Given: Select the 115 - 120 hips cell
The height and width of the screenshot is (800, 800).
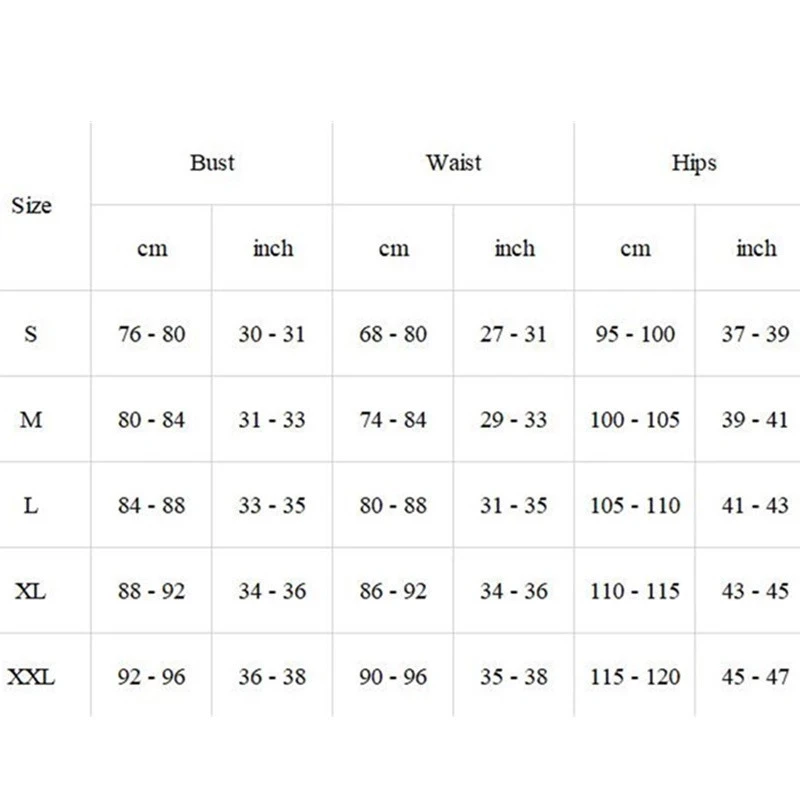Looking at the screenshot, I should pyautogui.click(x=634, y=677).
